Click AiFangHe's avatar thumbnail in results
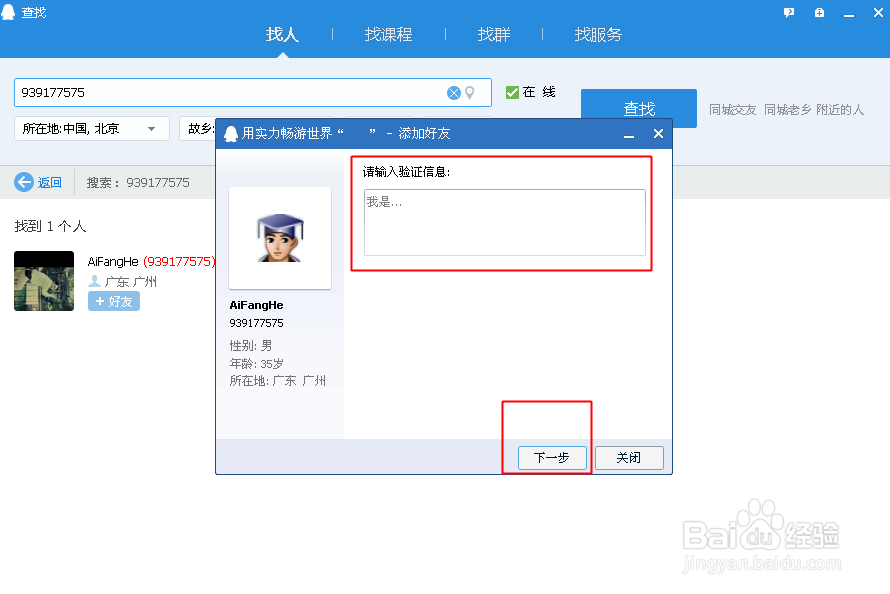The height and width of the screenshot is (594, 890). point(43,281)
